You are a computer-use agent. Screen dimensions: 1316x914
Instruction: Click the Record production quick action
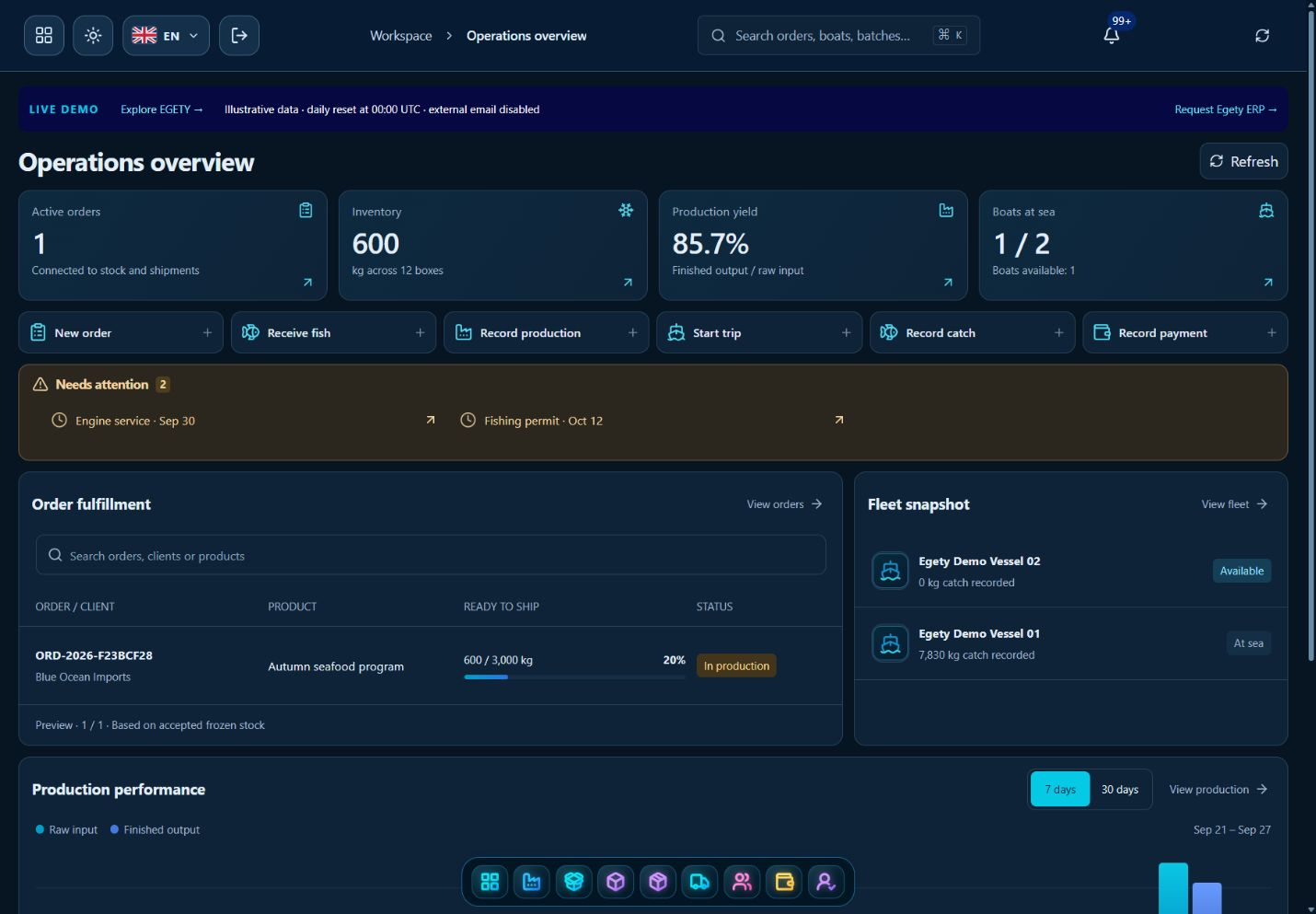[x=547, y=332]
